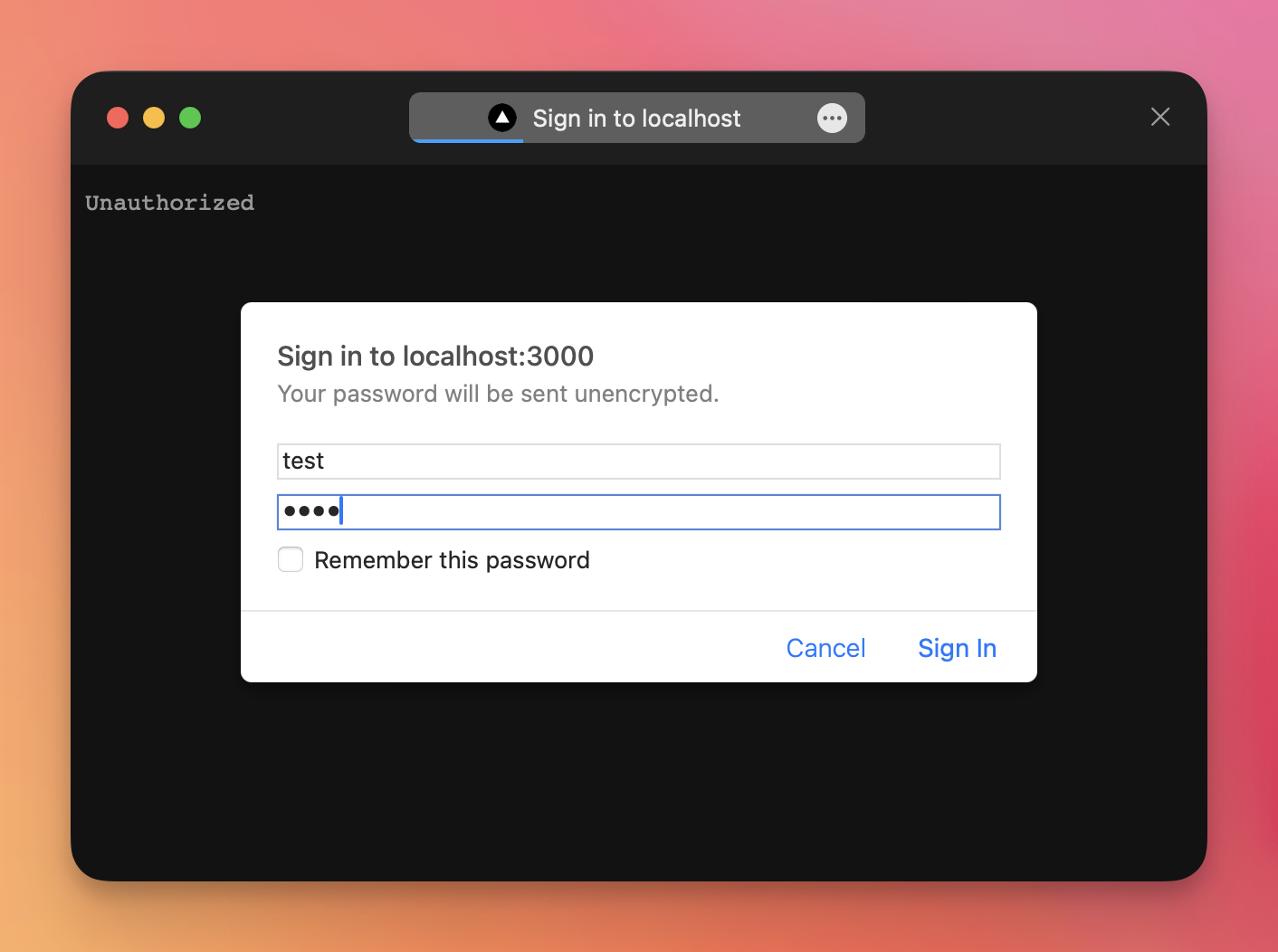
Task: Click the blue page loading progress bar
Action: [467, 141]
